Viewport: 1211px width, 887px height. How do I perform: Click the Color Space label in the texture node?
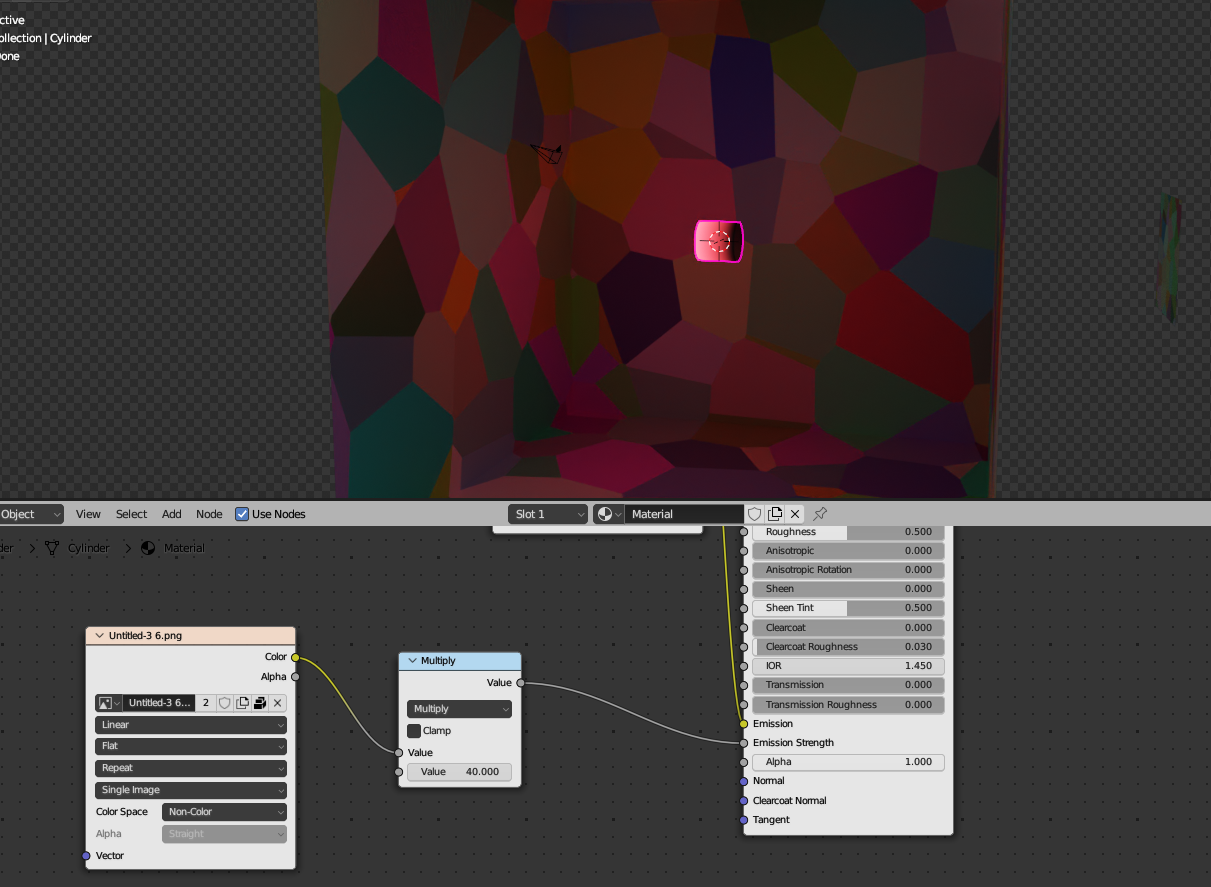pyautogui.click(x=122, y=812)
